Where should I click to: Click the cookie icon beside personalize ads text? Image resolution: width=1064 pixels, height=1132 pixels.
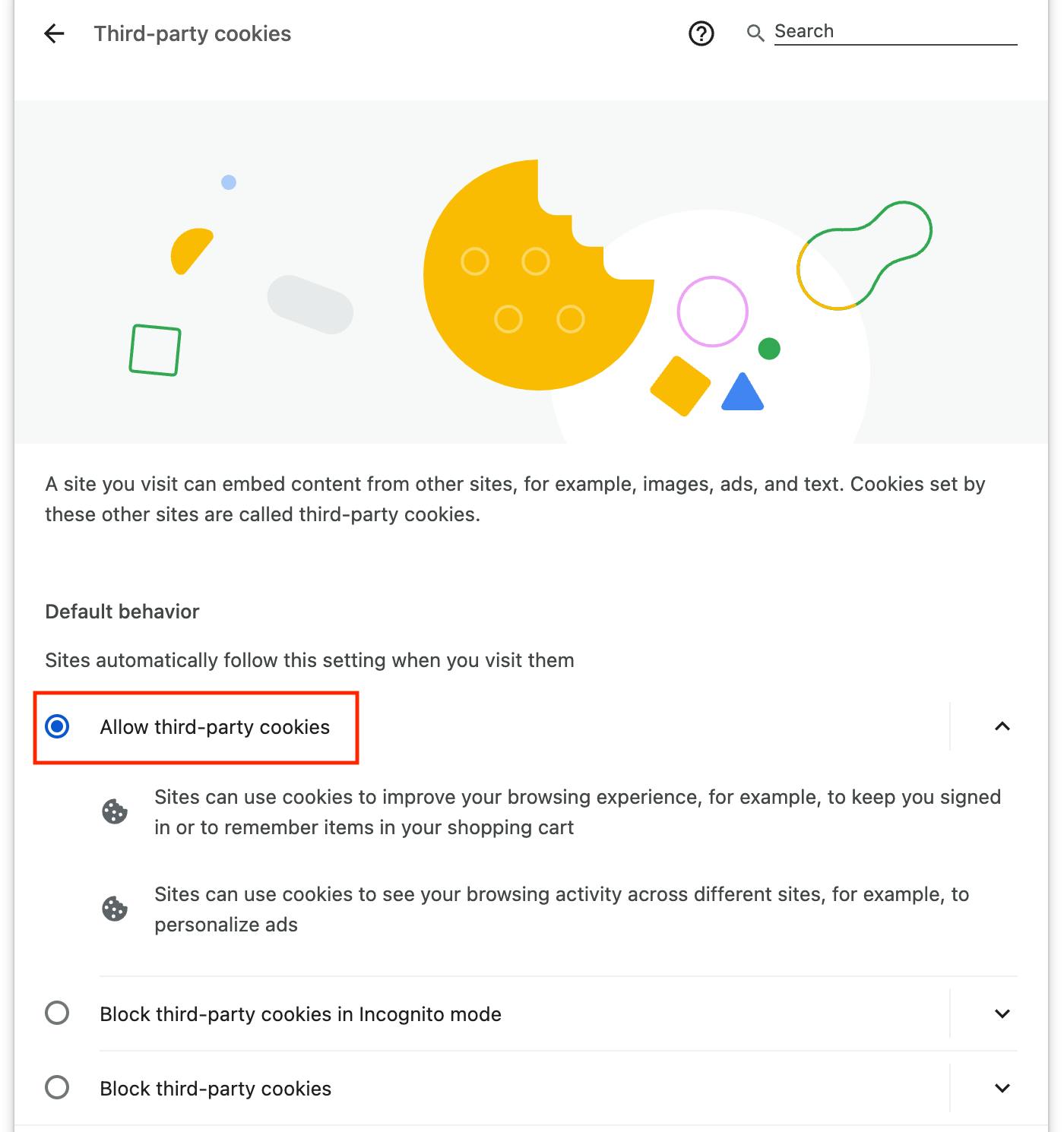[115, 909]
